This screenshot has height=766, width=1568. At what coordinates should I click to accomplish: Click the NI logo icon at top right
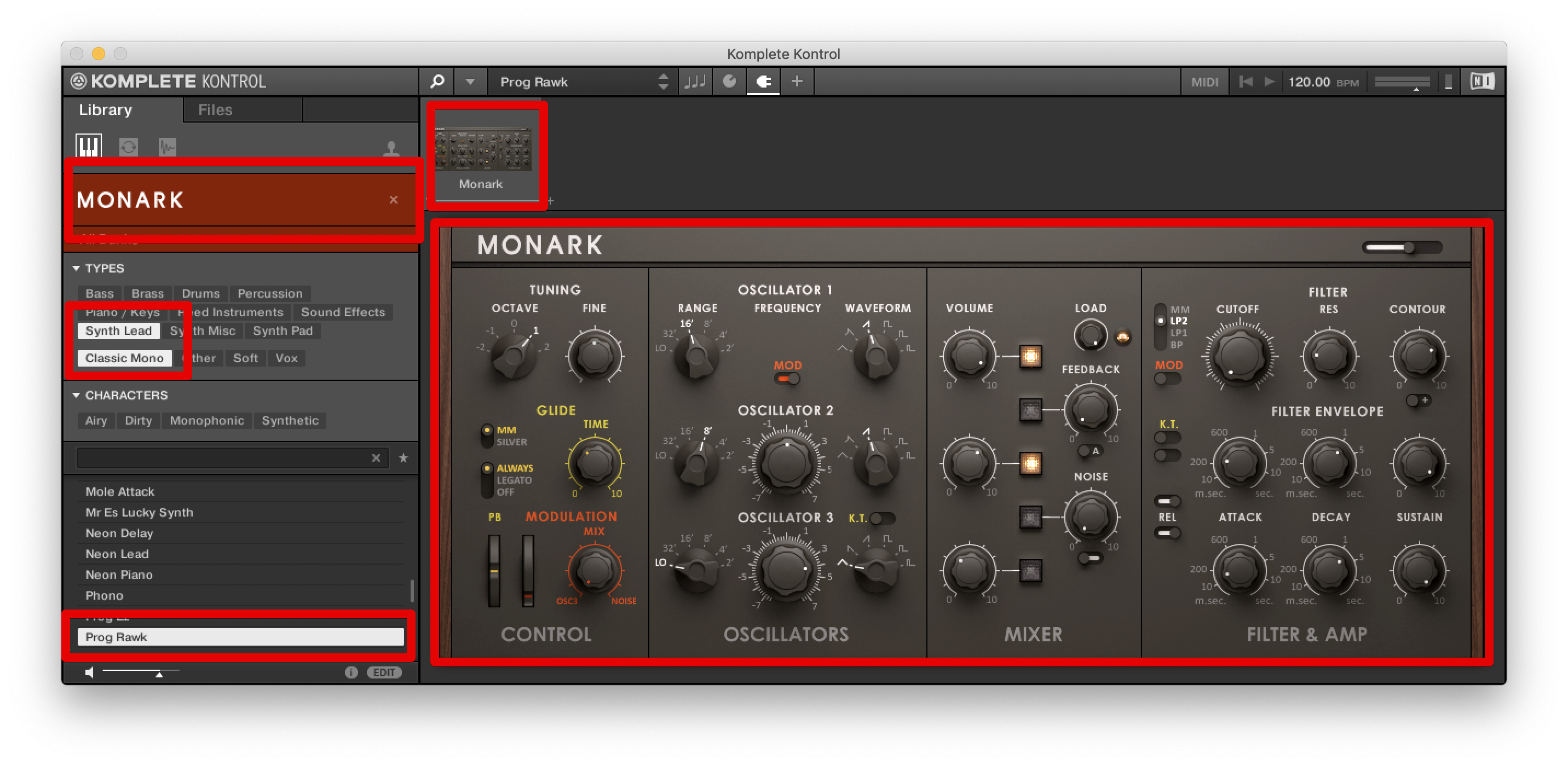(1481, 82)
